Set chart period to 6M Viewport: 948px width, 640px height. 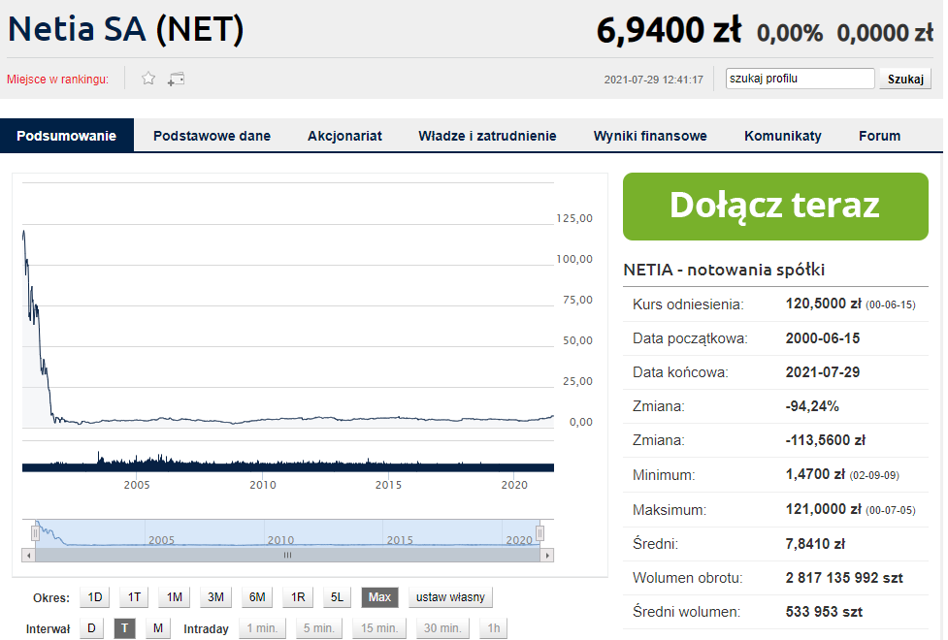pyautogui.click(x=257, y=597)
